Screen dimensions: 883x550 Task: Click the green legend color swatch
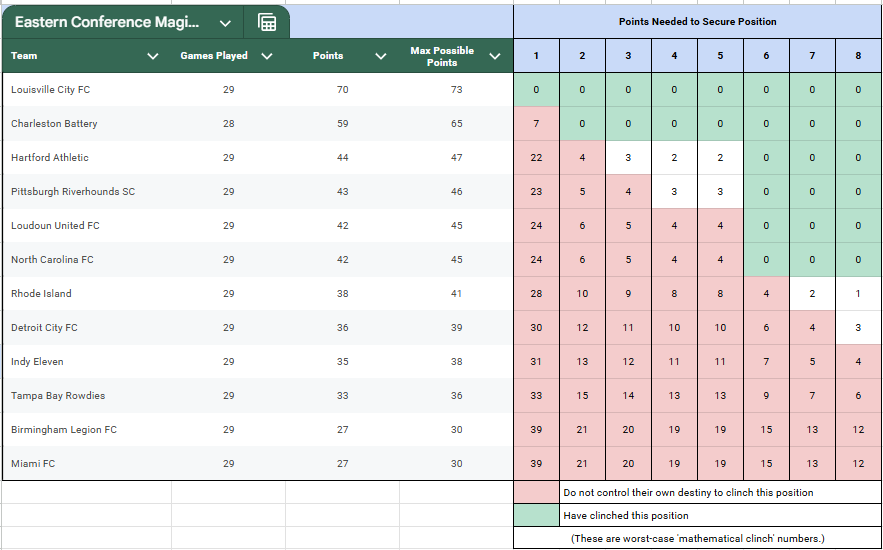click(536, 515)
